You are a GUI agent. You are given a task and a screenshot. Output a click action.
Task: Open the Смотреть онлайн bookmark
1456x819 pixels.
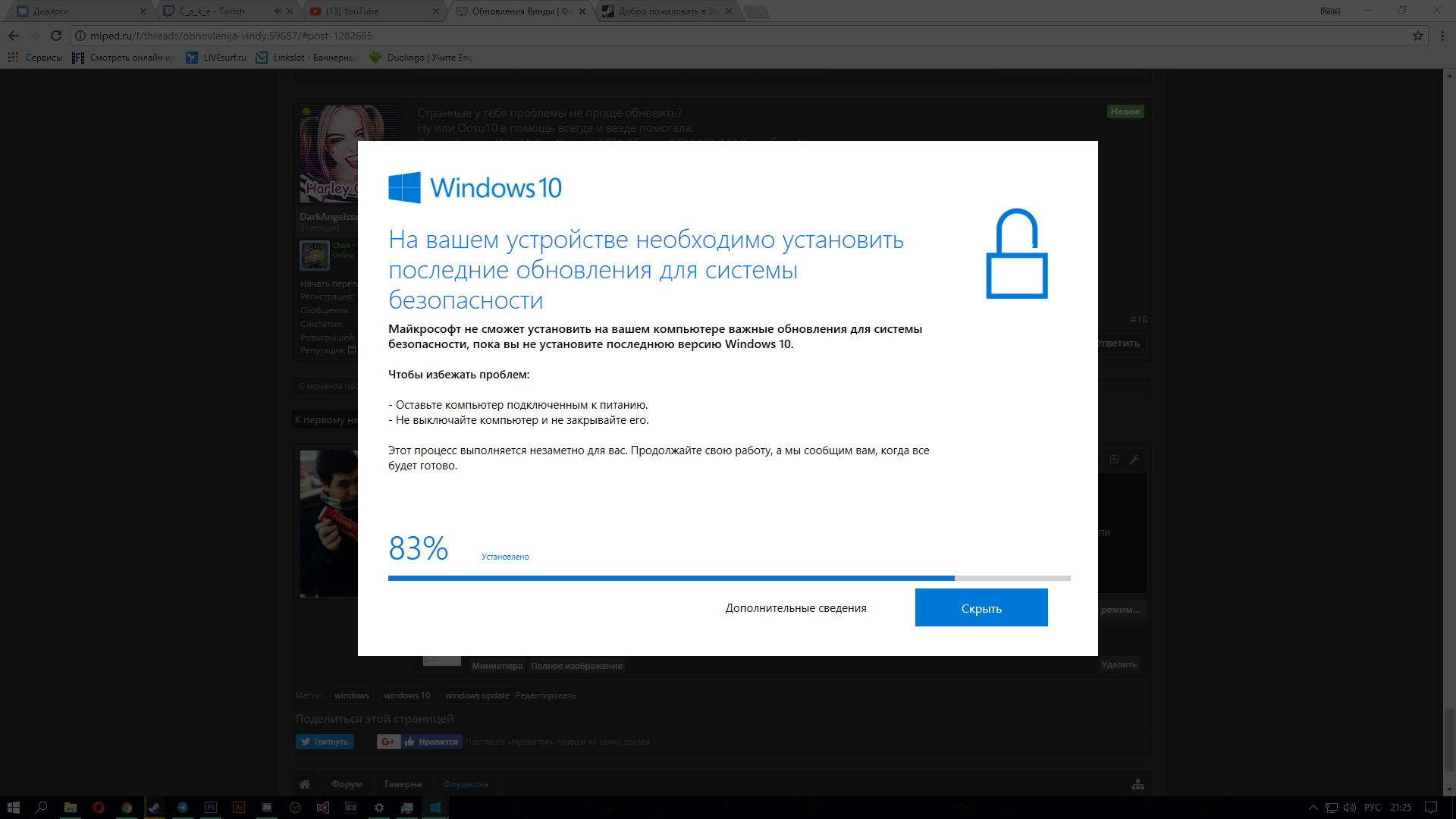pyautogui.click(x=124, y=58)
